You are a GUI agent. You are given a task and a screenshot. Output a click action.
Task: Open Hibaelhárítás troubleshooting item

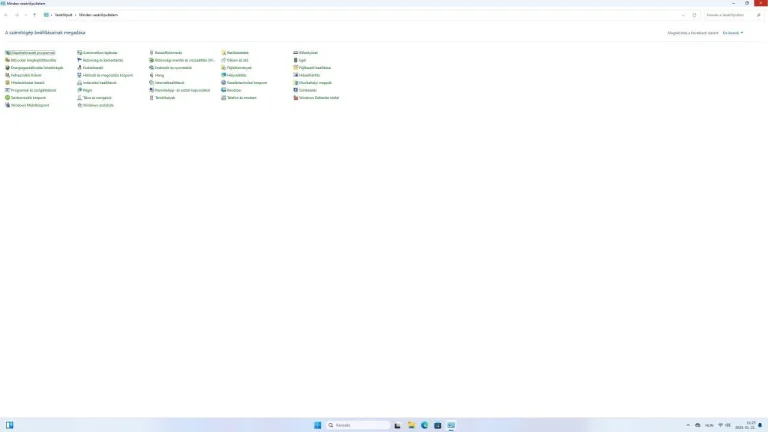307,75
